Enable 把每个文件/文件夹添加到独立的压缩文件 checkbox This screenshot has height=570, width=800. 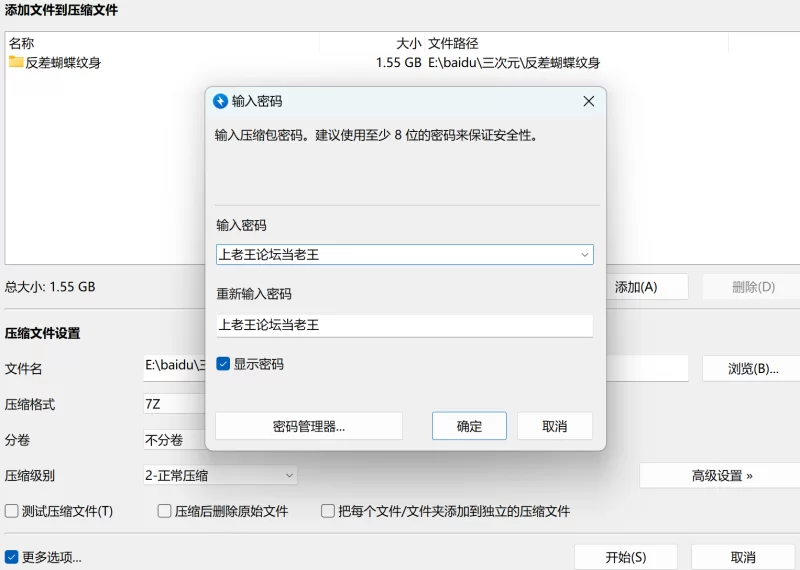click(x=328, y=511)
